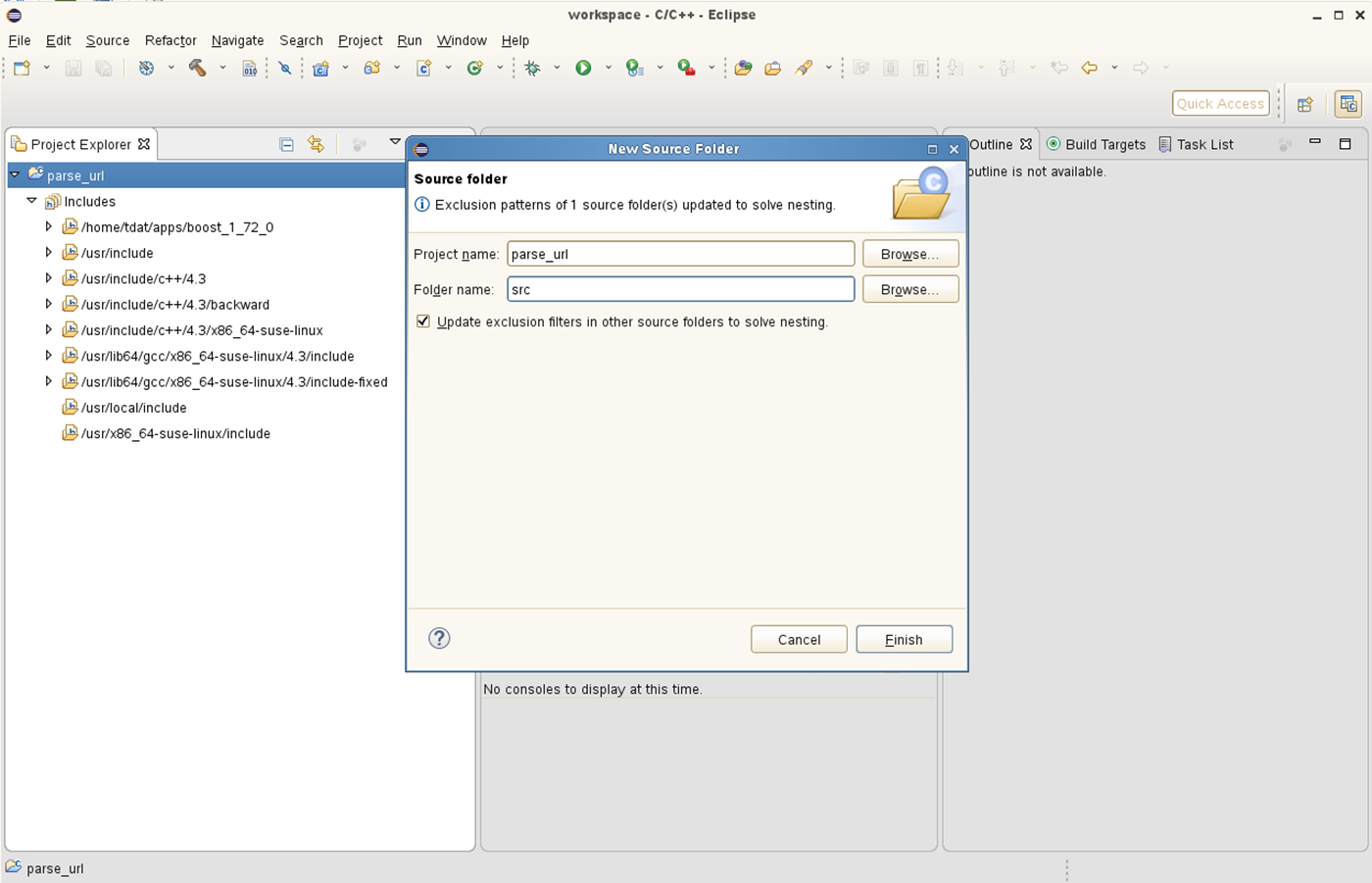Click Run External Tools toolbar icon
This screenshot has height=883, width=1372.
[x=687, y=68]
